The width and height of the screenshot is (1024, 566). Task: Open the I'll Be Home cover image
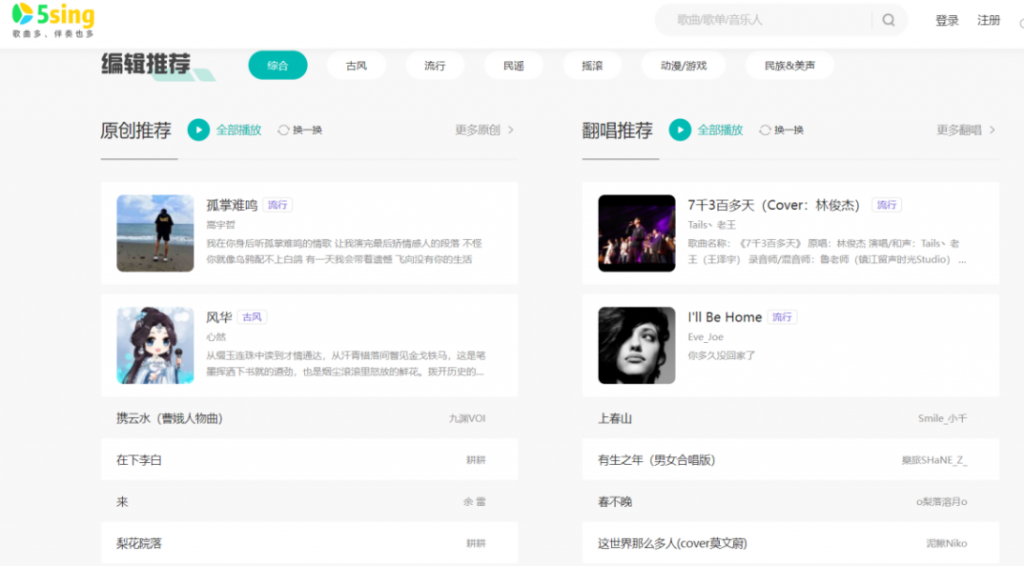(636, 345)
